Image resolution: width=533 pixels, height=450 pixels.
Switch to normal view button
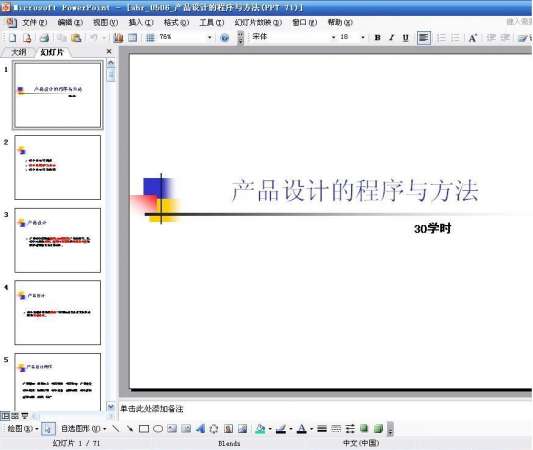[x=5, y=416]
